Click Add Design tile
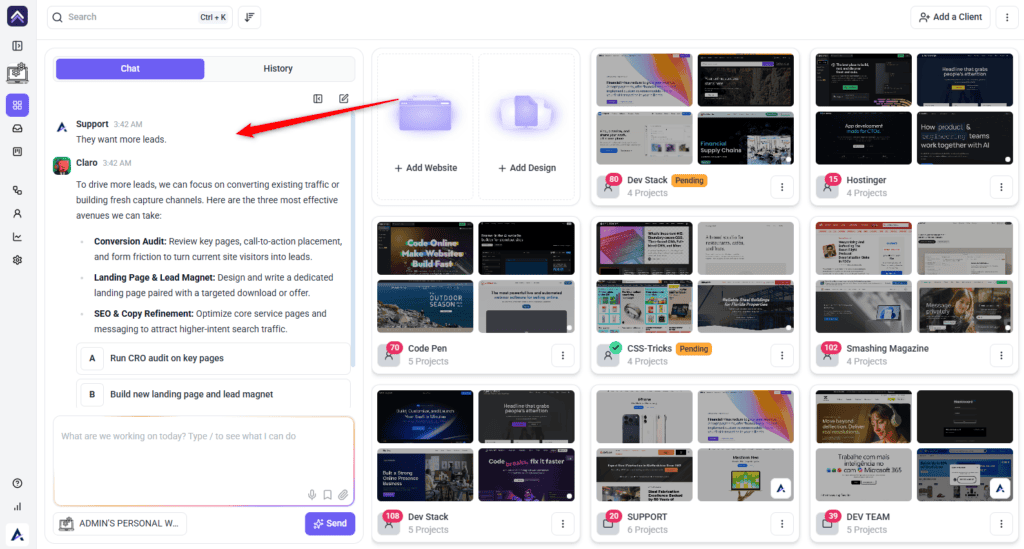 click(527, 126)
